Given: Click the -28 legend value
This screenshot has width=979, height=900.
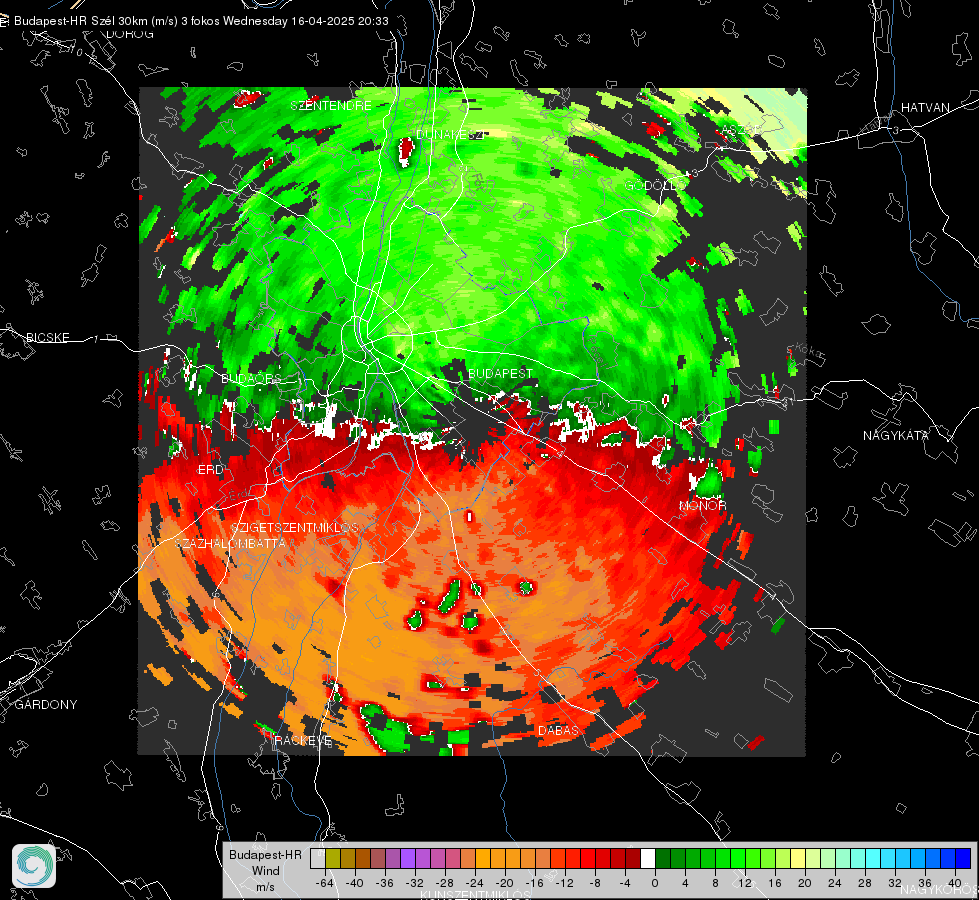Looking at the screenshot, I should point(445,883).
